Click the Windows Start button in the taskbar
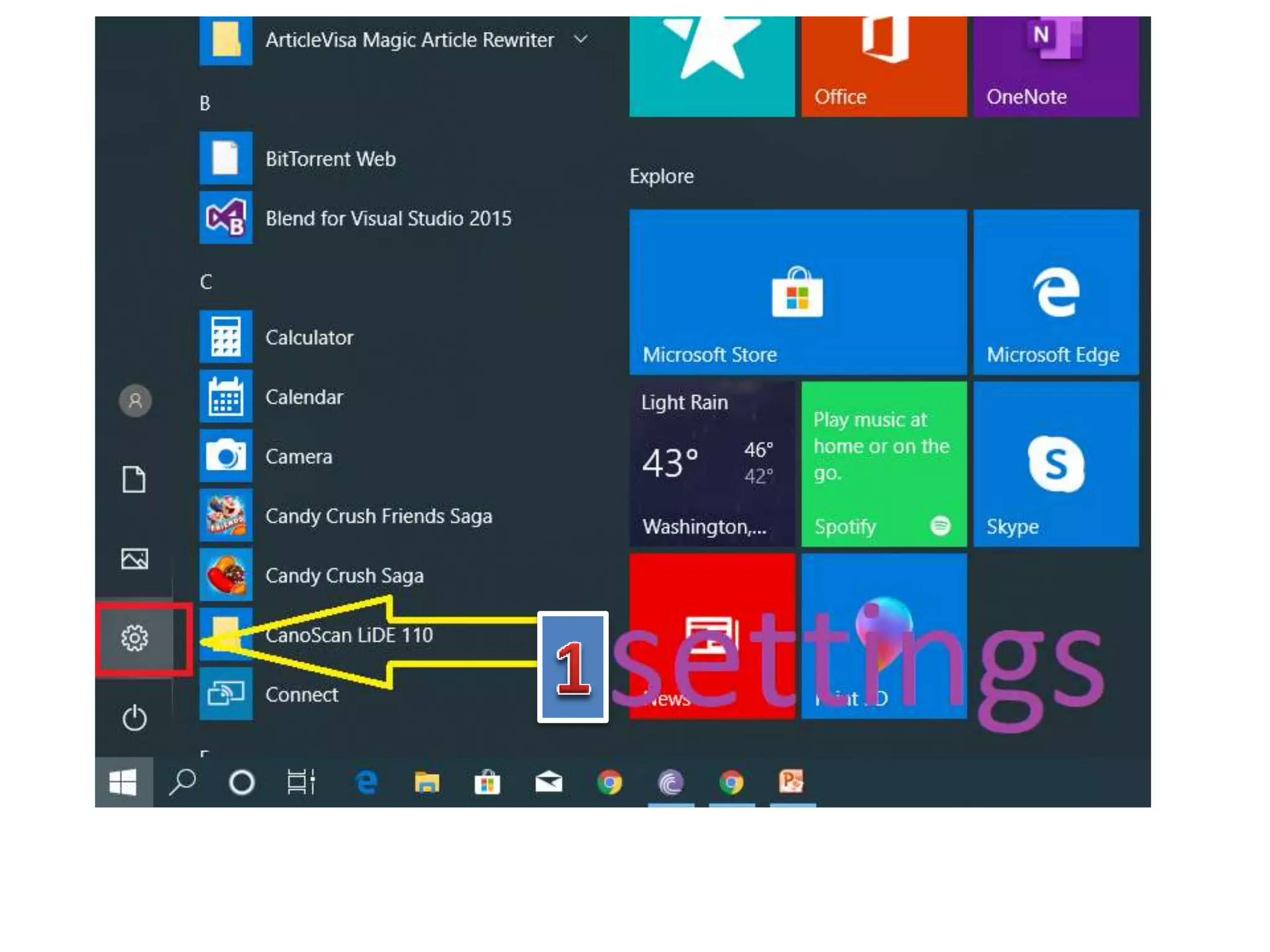Viewport: 1270px width, 952px height. tap(123, 782)
